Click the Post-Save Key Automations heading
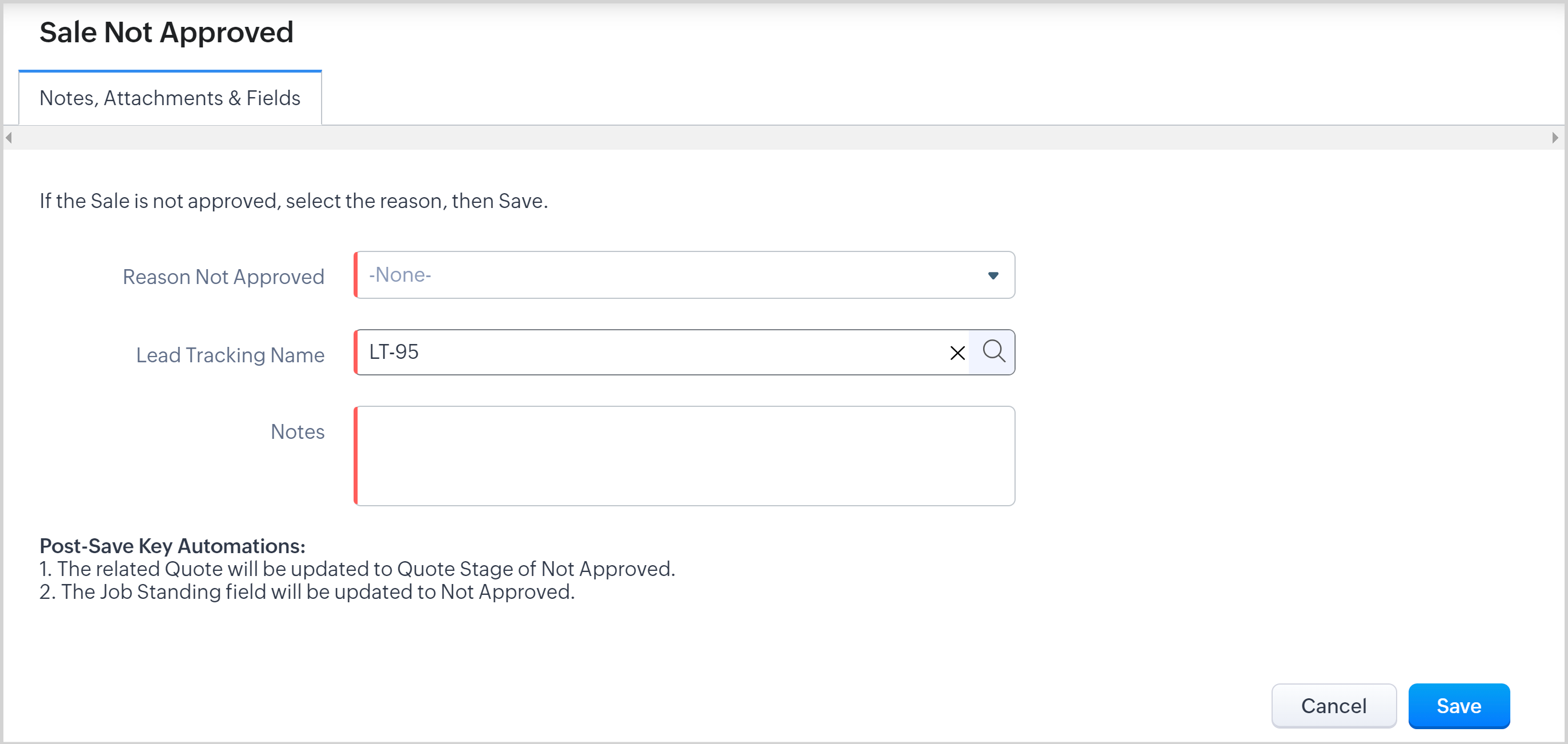The width and height of the screenshot is (1568, 744). pos(173,546)
